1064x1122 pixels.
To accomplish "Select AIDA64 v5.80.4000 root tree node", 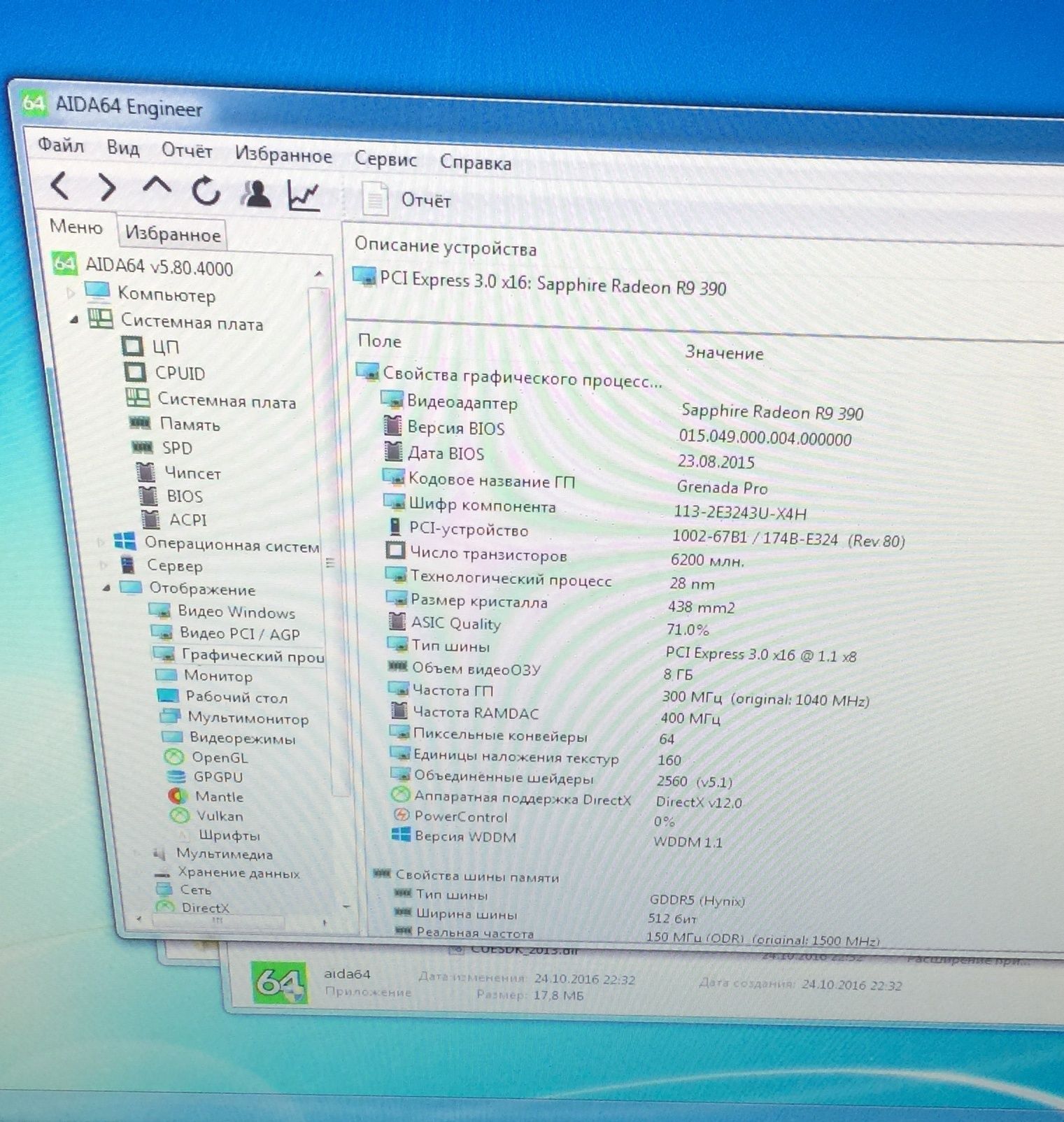I will pyautogui.click(x=143, y=267).
